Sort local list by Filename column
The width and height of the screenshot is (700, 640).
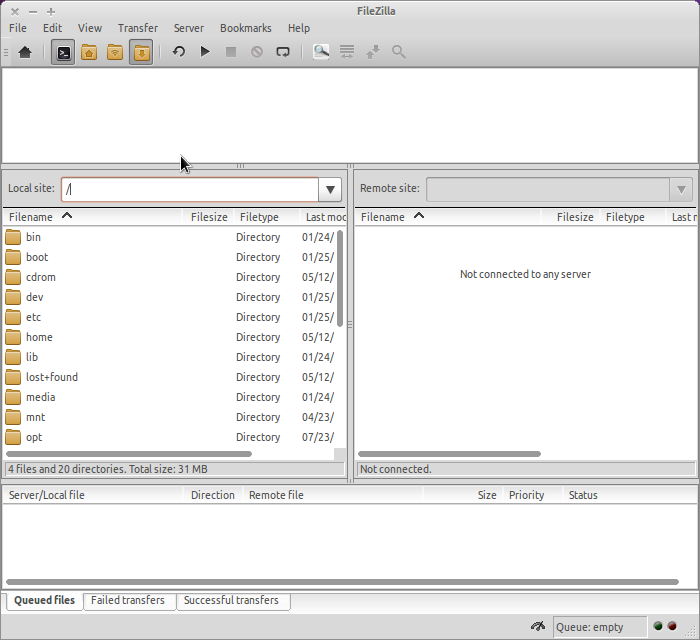tap(93, 217)
